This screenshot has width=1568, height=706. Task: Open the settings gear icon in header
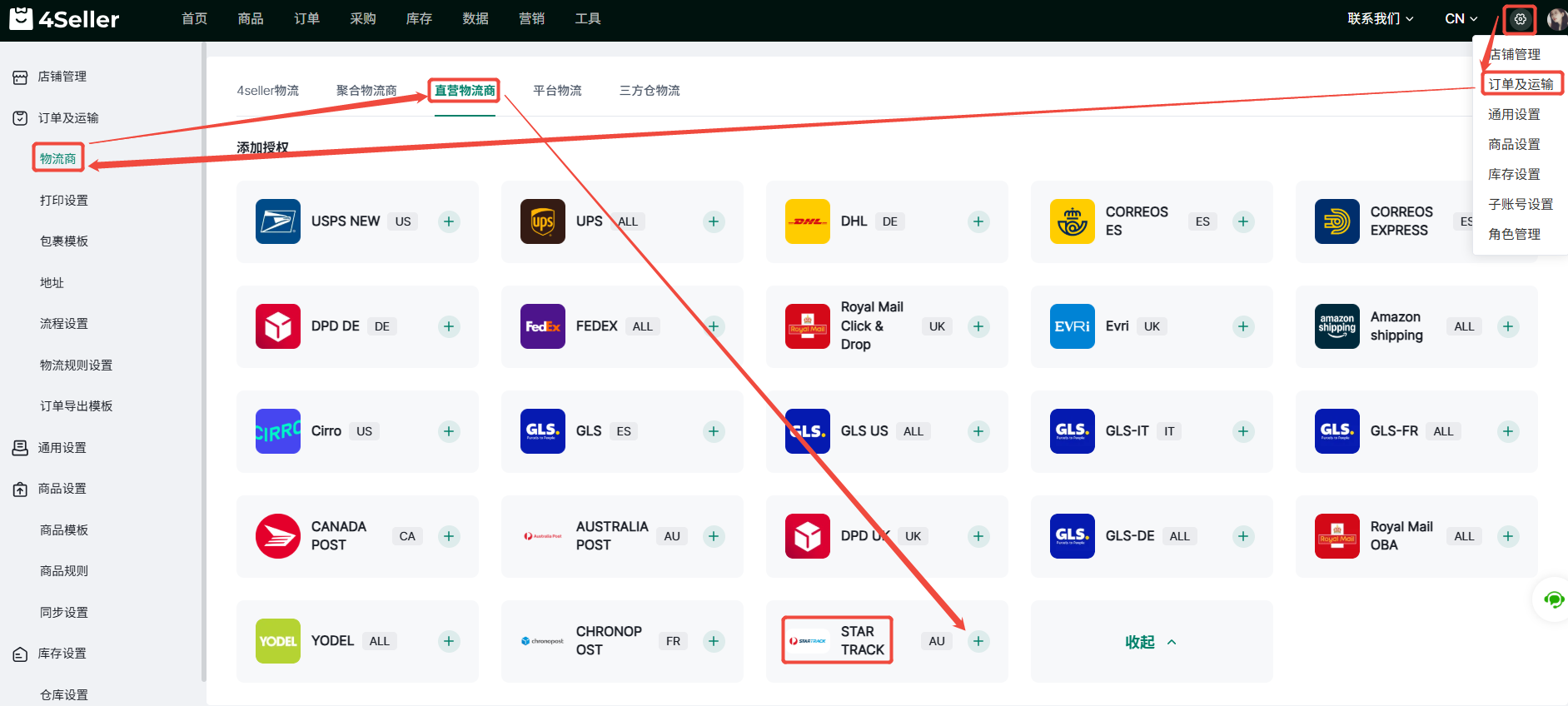(1521, 19)
